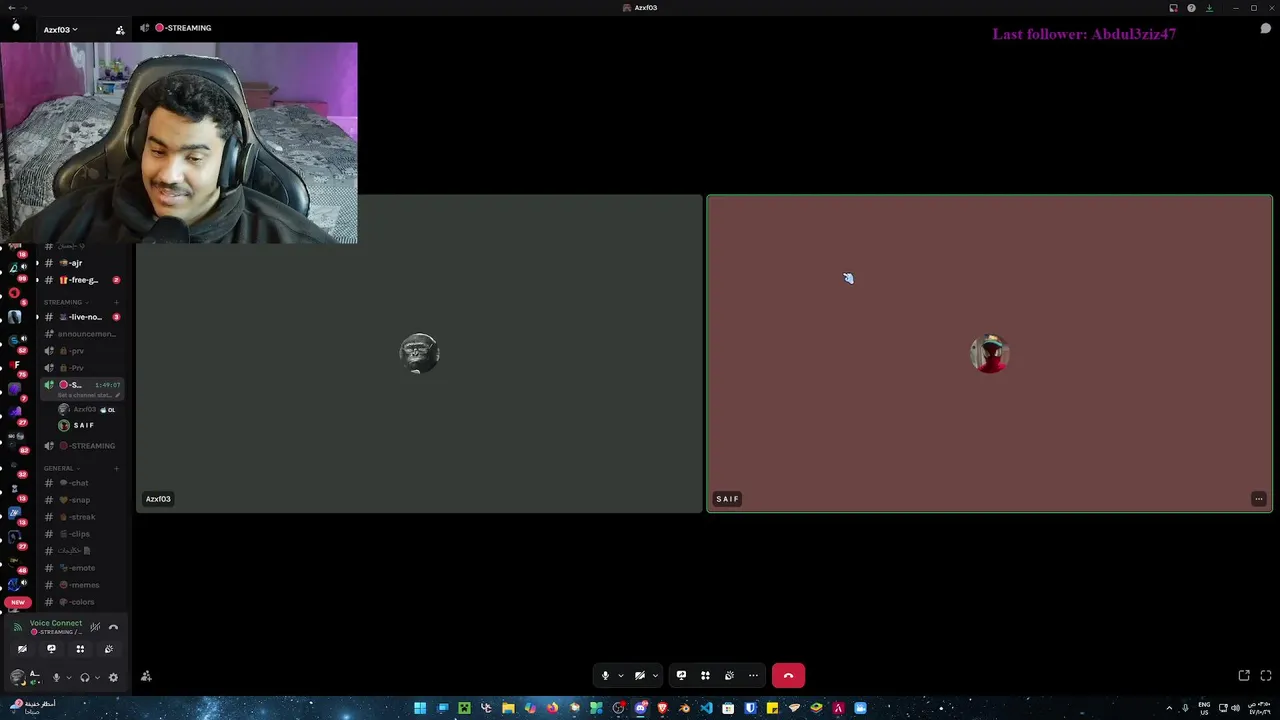Select the SAIF participant tile
This screenshot has height=720, width=1280.
pos(989,354)
